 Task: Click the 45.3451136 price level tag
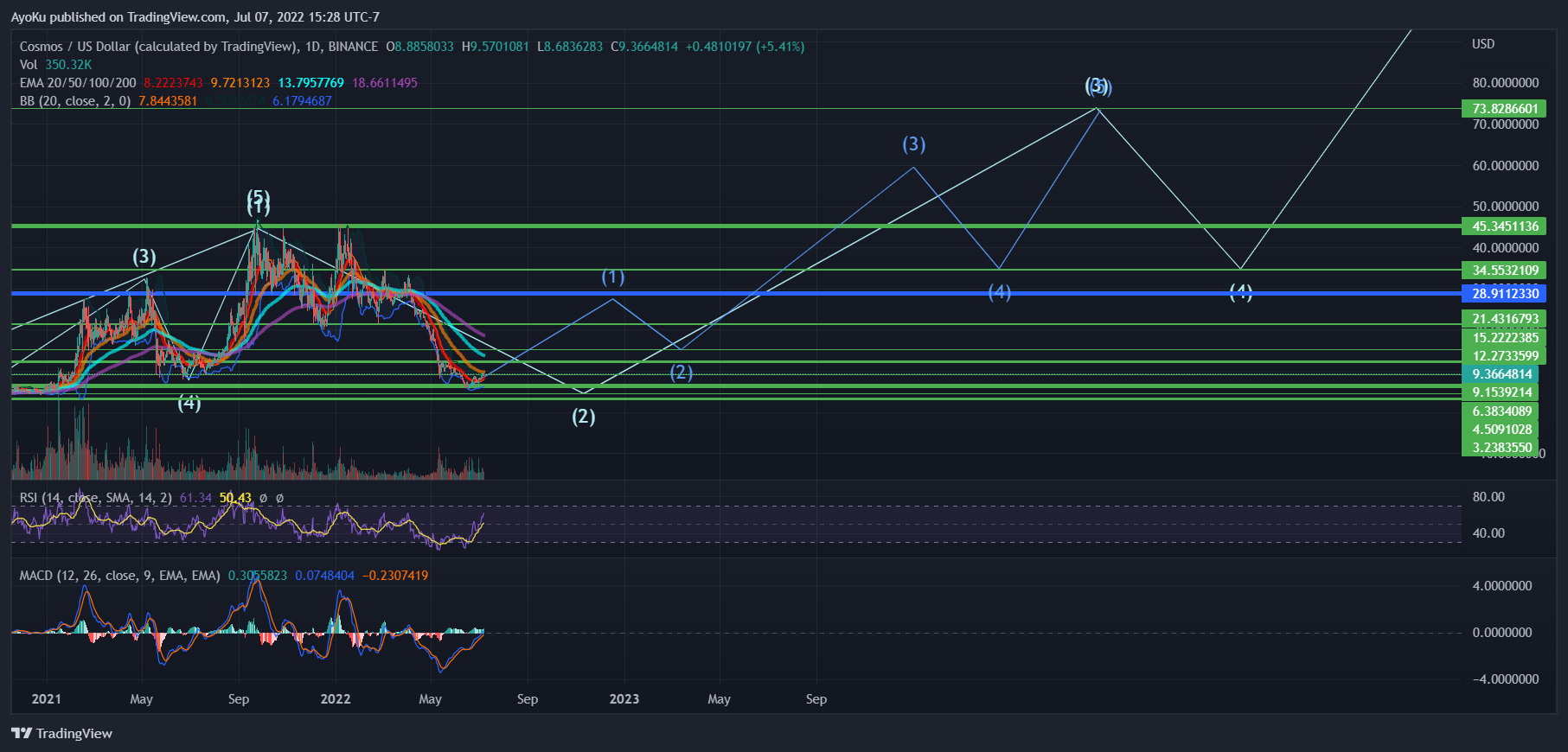(1504, 226)
